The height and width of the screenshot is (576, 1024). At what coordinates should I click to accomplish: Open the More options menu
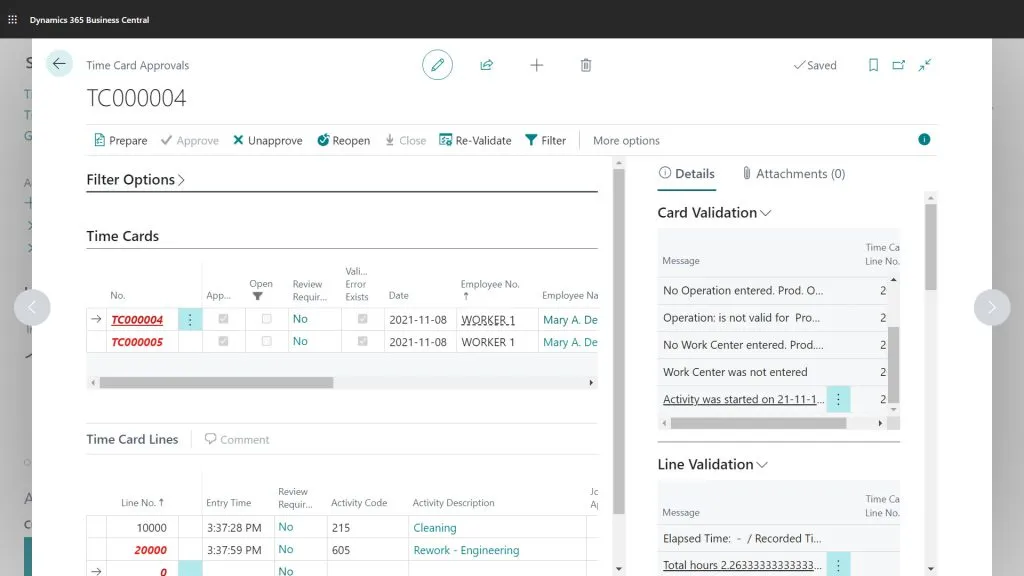[x=626, y=141]
